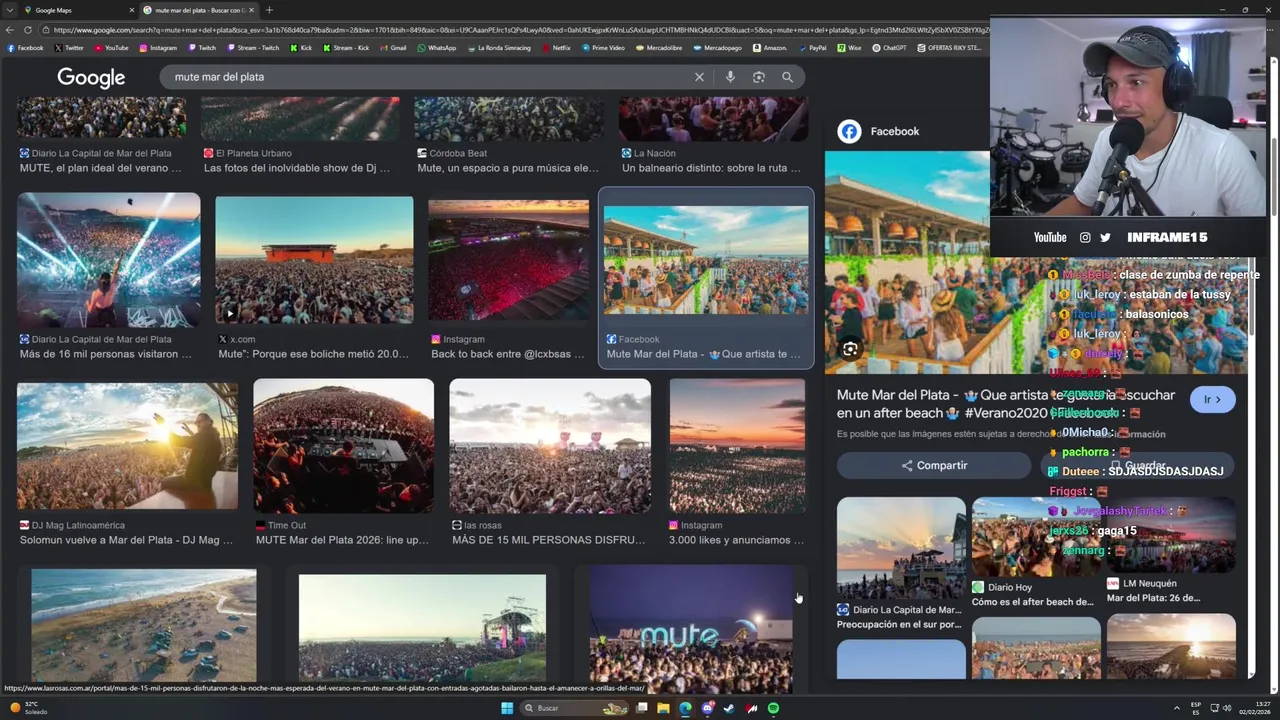This screenshot has width=1280, height=720.
Task: Focus the Google search box
Action: click(430, 77)
